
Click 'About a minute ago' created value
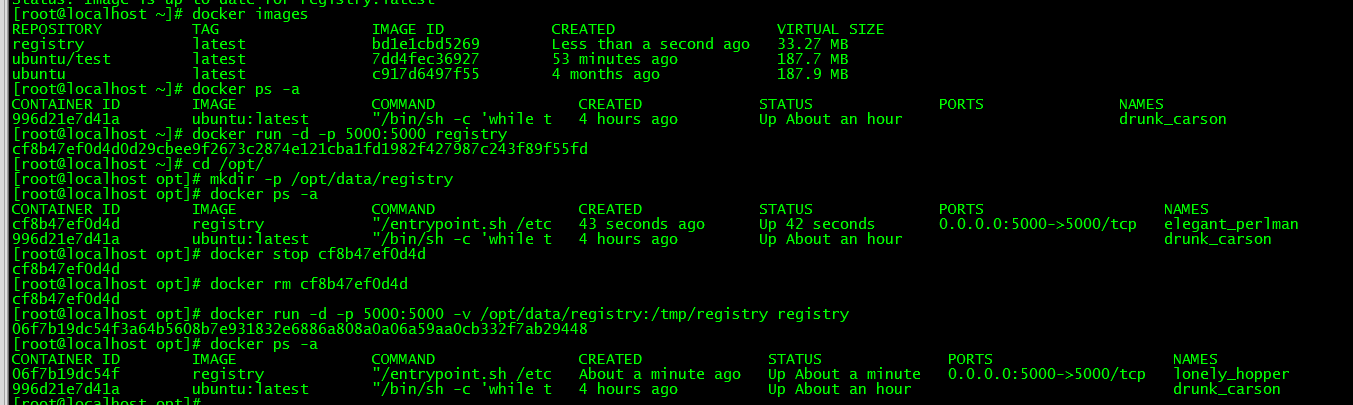click(660, 374)
